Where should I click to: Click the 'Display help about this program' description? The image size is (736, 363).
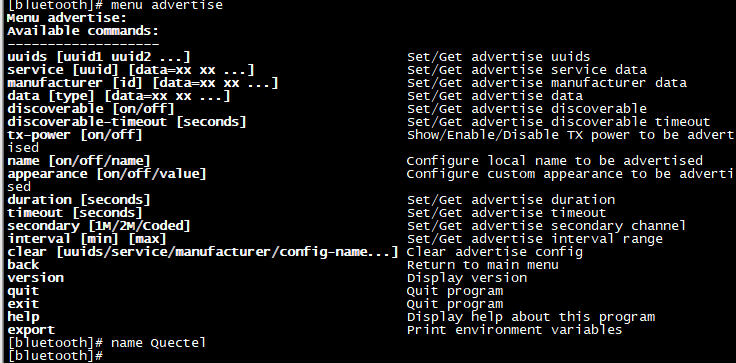[530, 317]
